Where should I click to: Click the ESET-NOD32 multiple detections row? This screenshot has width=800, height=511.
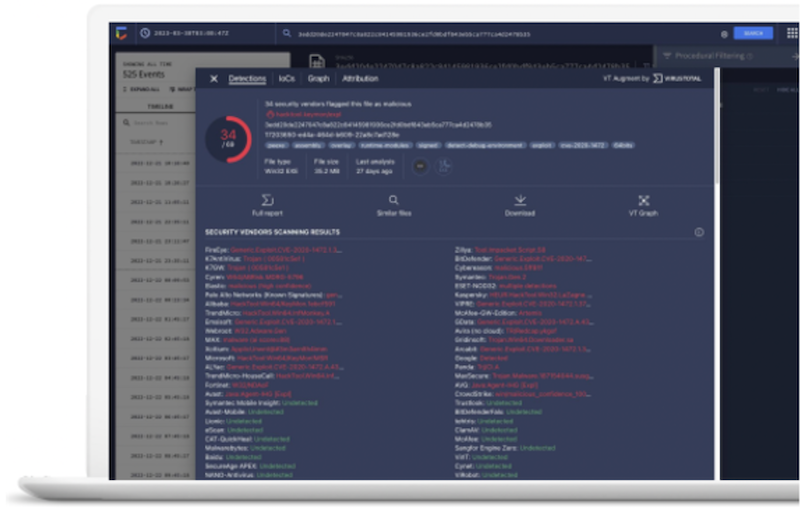(x=506, y=286)
